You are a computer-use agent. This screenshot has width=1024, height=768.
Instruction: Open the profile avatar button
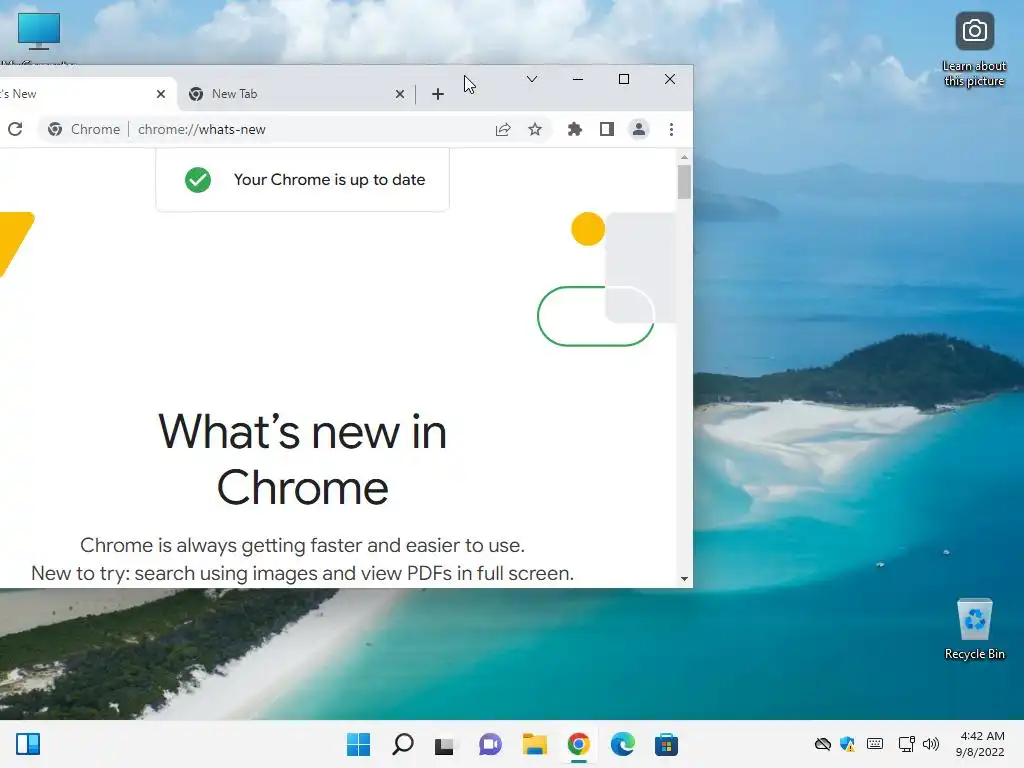point(639,129)
